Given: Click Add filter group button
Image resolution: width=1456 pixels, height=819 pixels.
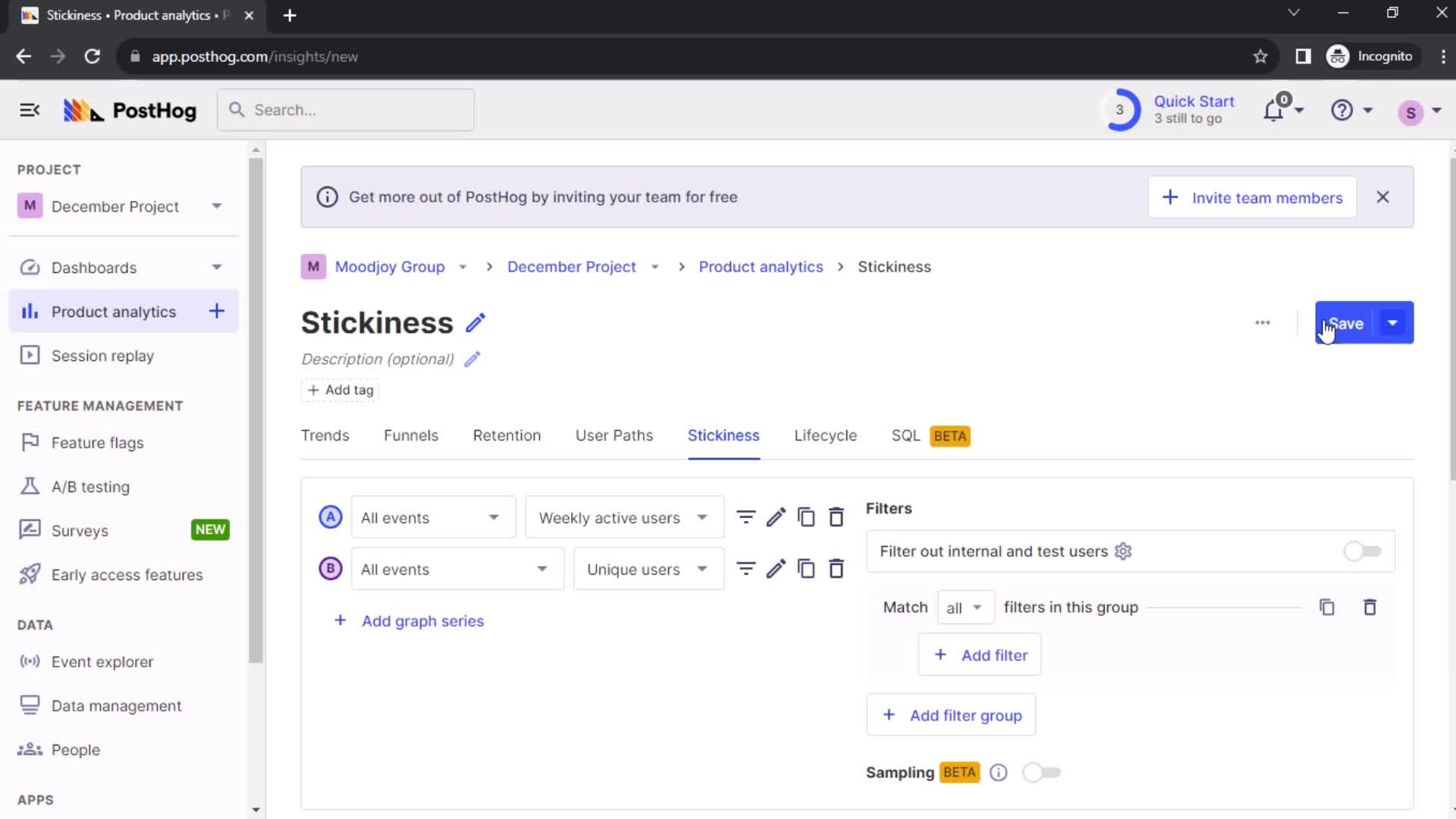Looking at the screenshot, I should pos(951,715).
